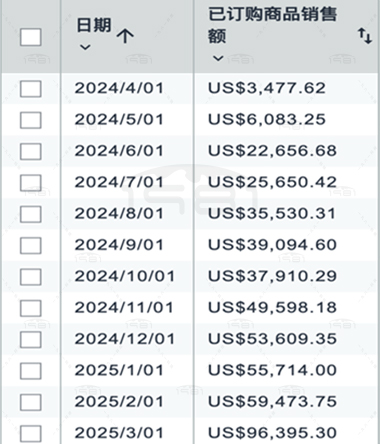Mark the 2024/7/01 row checkbox
The width and height of the screenshot is (380, 444).
tap(31, 183)
